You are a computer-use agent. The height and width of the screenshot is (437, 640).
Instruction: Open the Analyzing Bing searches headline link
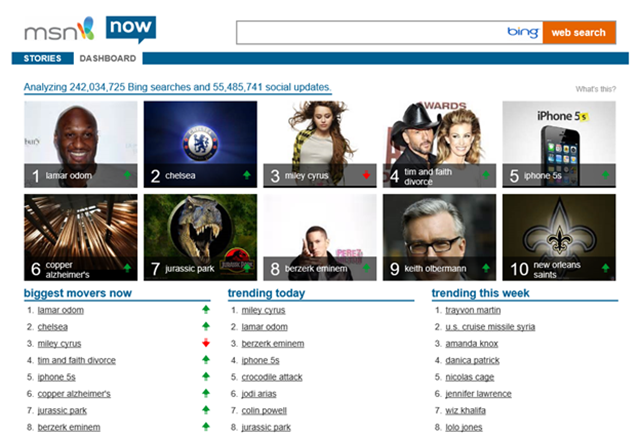pos(178,87)
